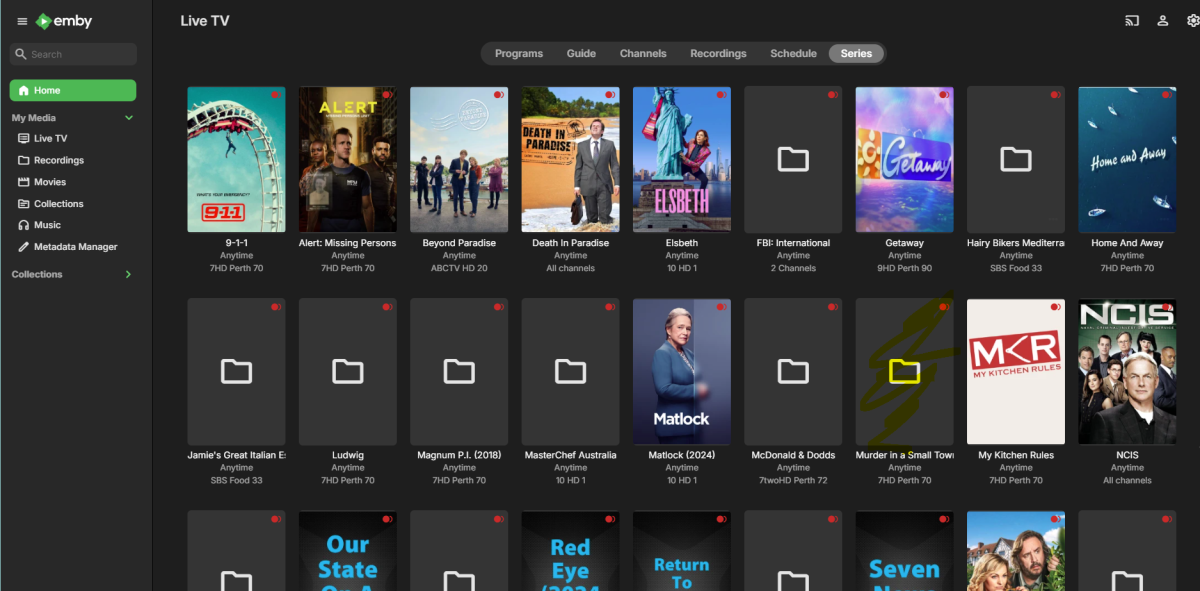
Task: Switch to the Recordings tab
Action: (x=718, y=54)
